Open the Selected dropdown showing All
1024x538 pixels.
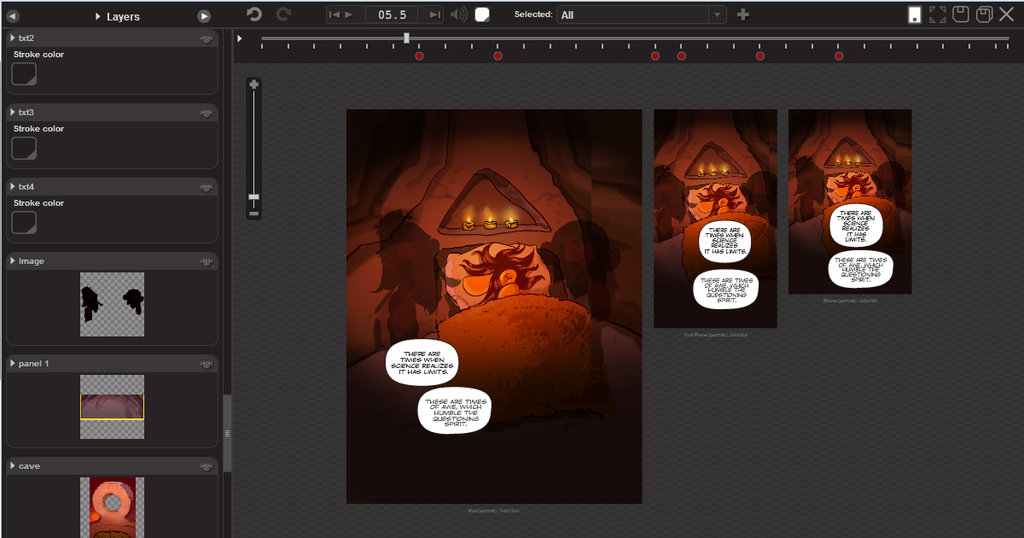click(641, 14)
